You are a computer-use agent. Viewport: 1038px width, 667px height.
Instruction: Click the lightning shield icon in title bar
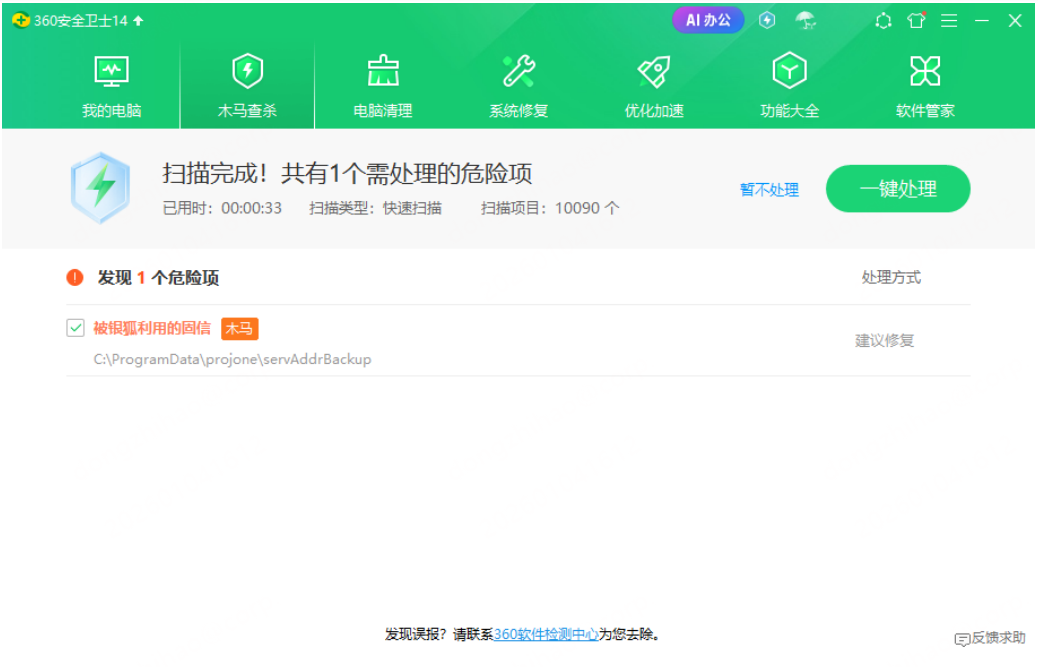[x=767, y=20]
